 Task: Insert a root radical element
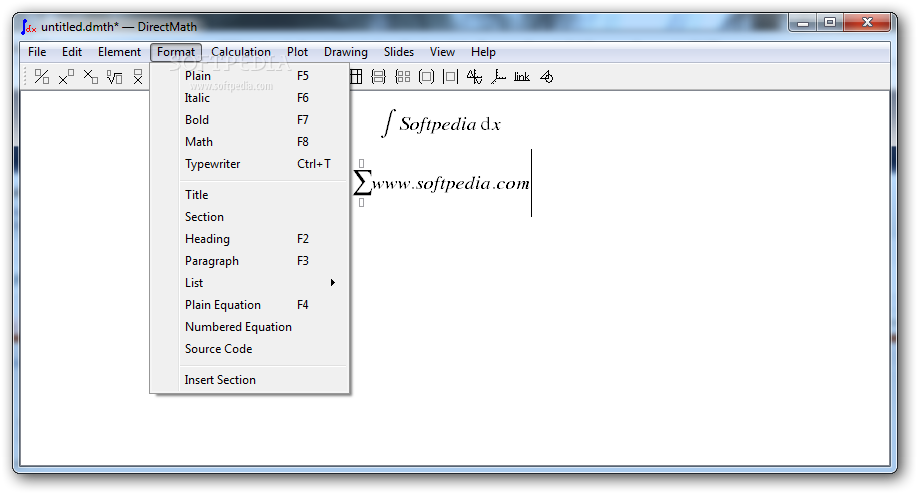(115, 77)
